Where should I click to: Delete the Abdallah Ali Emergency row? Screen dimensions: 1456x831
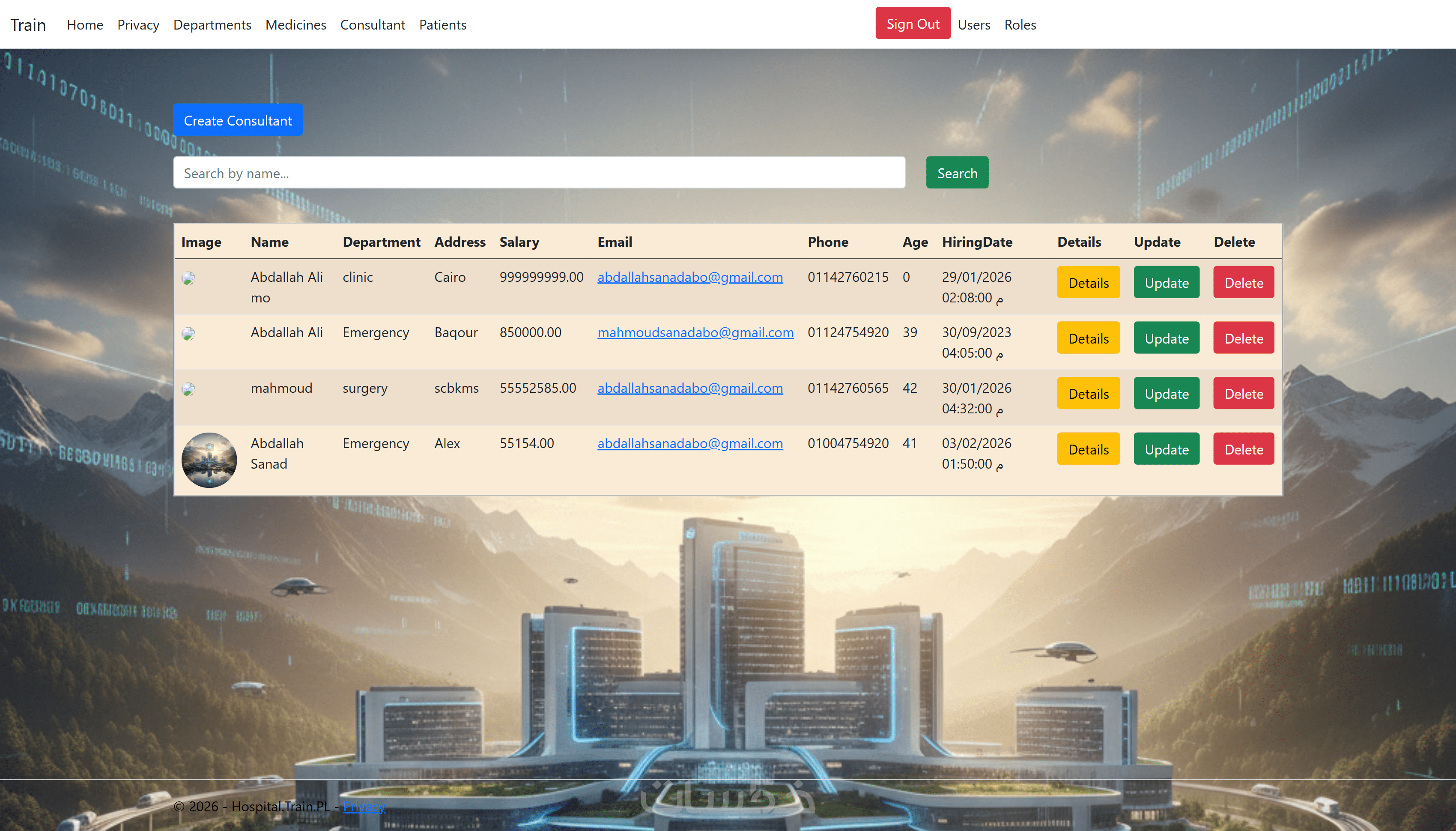(x=1243, y=338)
